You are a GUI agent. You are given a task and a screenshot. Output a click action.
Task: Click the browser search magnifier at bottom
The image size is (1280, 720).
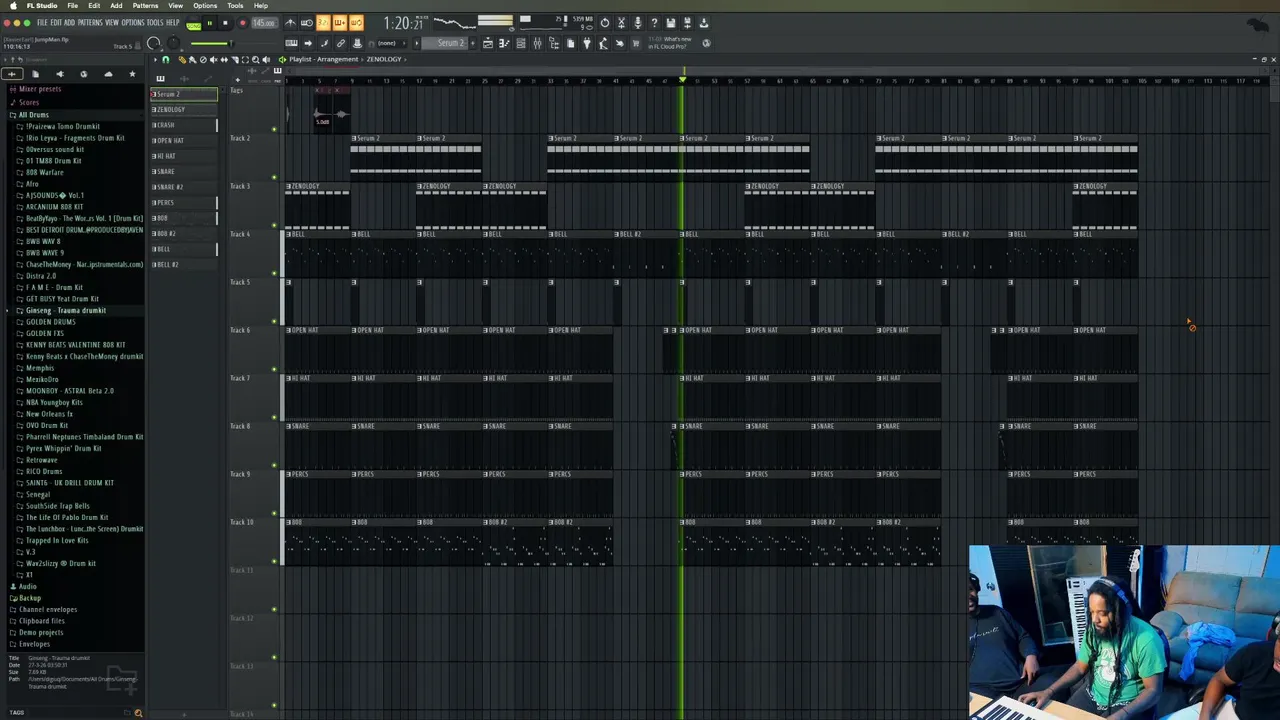pos(138,713)
